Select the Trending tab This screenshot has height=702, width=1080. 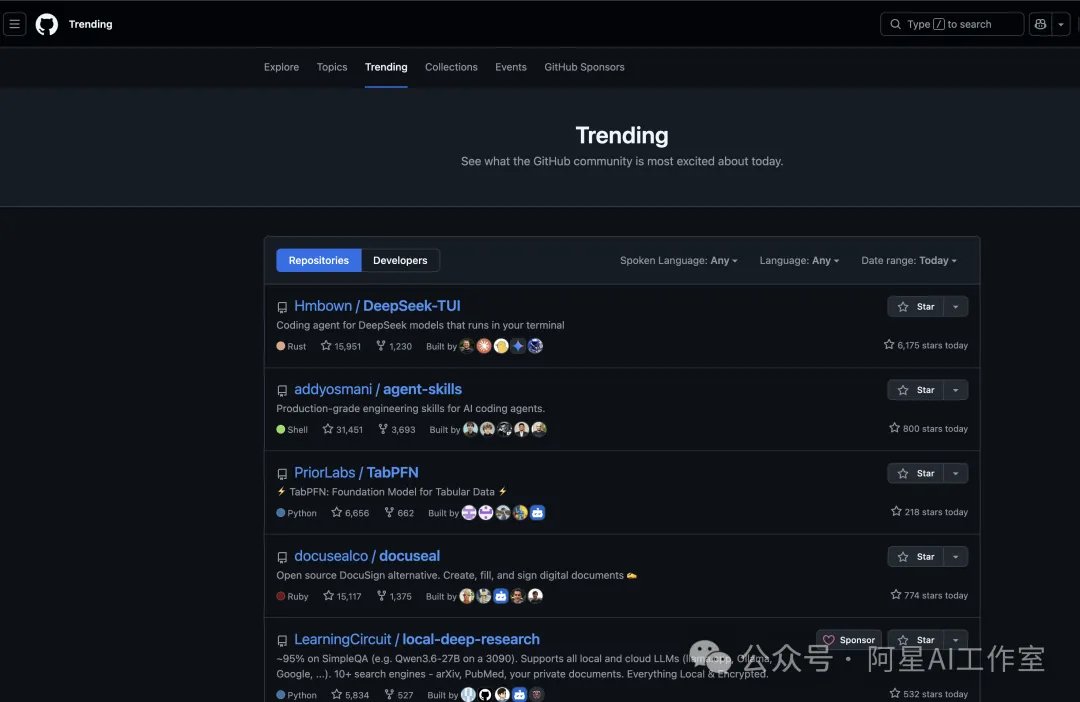386,67
